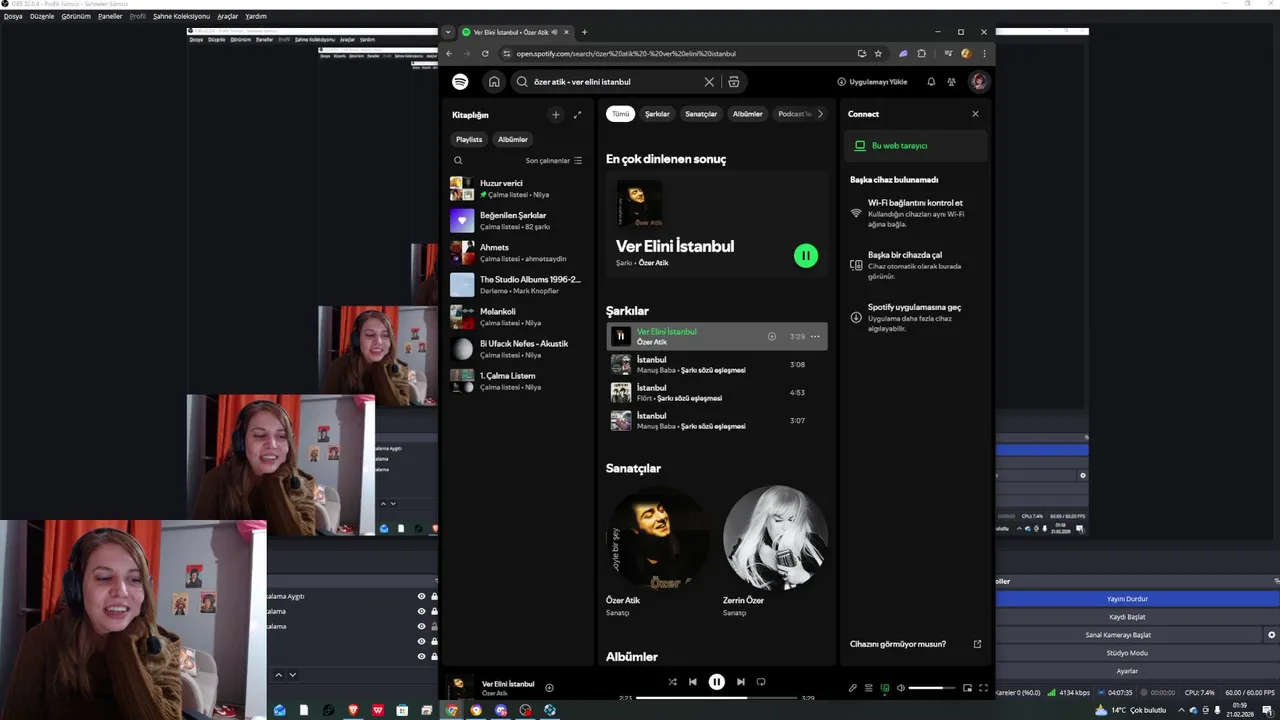Toggle visibility of second OBS source

421,611
